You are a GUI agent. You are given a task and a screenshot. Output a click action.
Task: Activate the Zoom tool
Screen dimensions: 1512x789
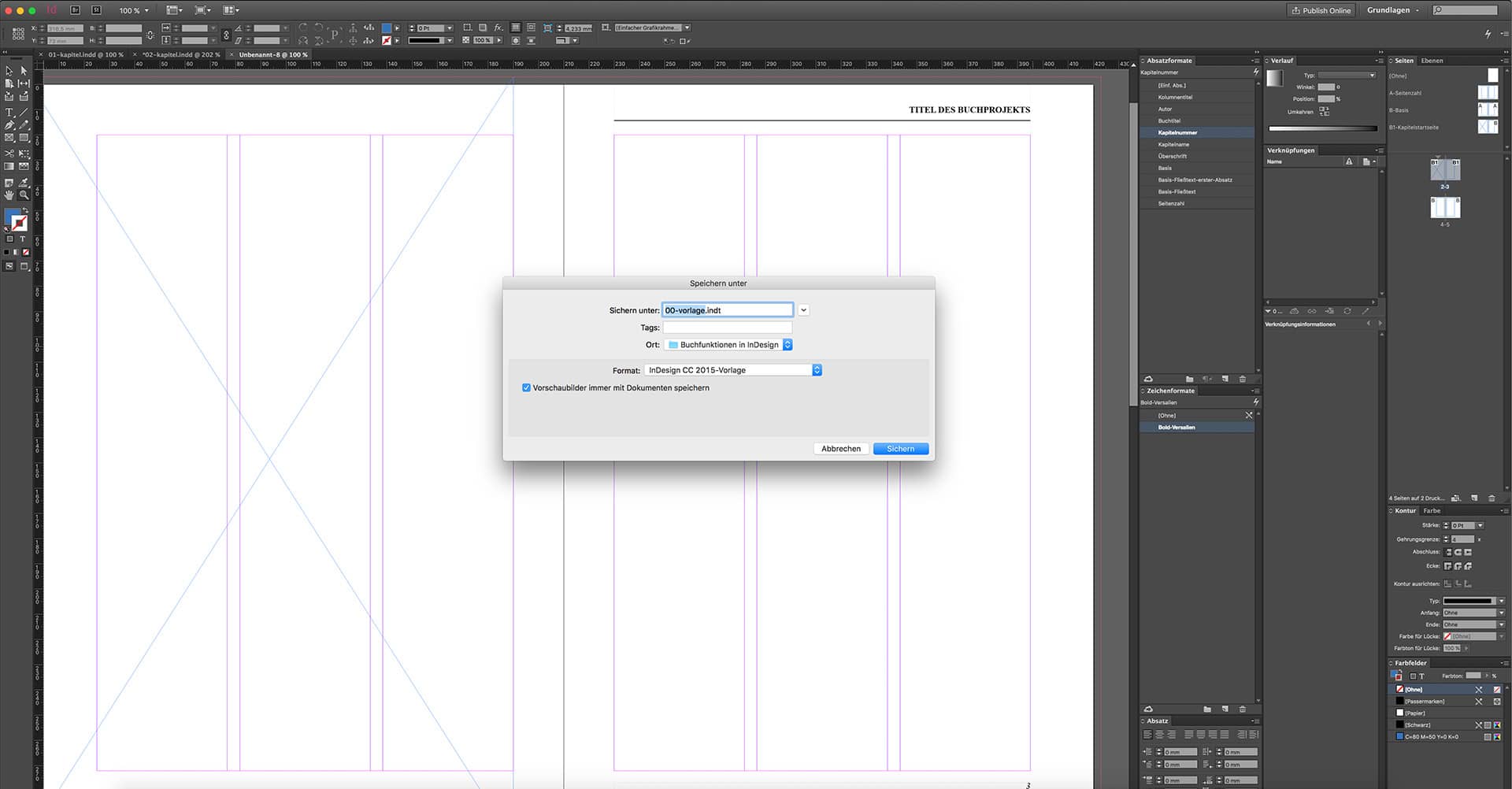point(24,195)
